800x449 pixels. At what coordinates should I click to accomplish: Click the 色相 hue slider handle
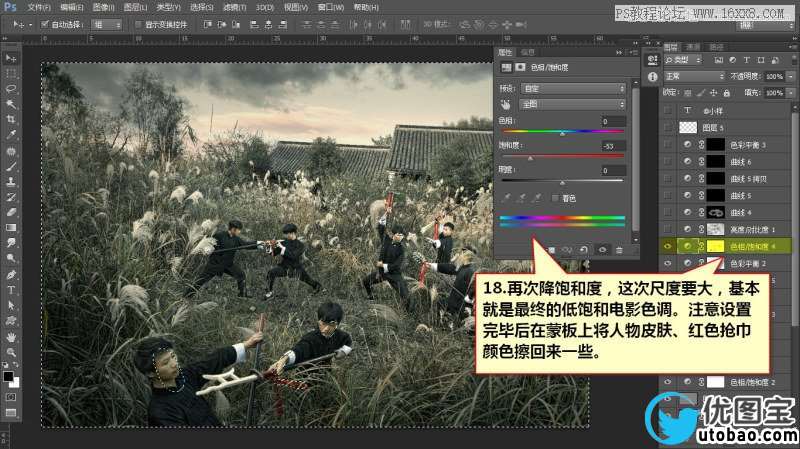click(x=562, y=133)
